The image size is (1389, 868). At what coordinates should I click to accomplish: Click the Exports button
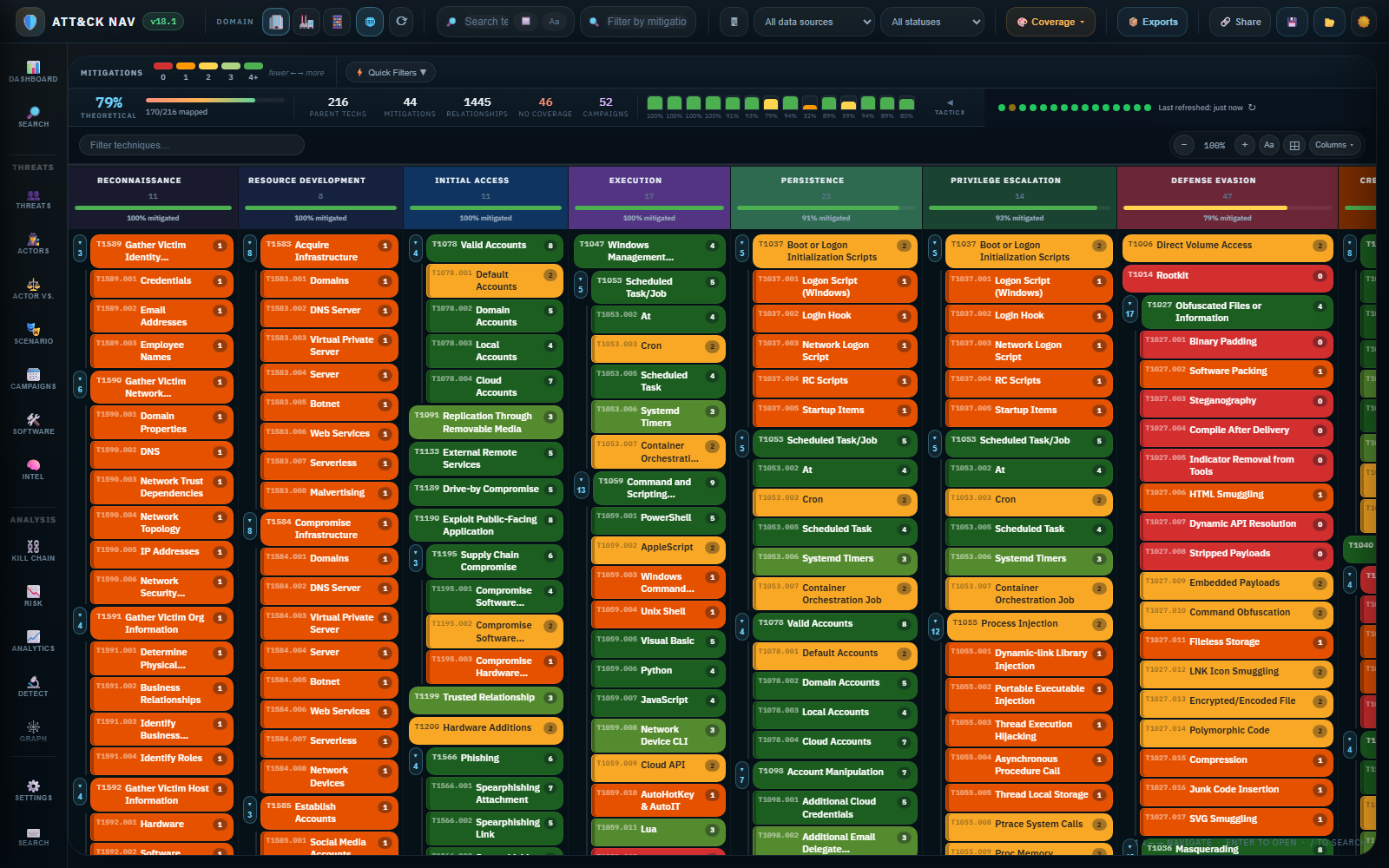click(1152, 22)
